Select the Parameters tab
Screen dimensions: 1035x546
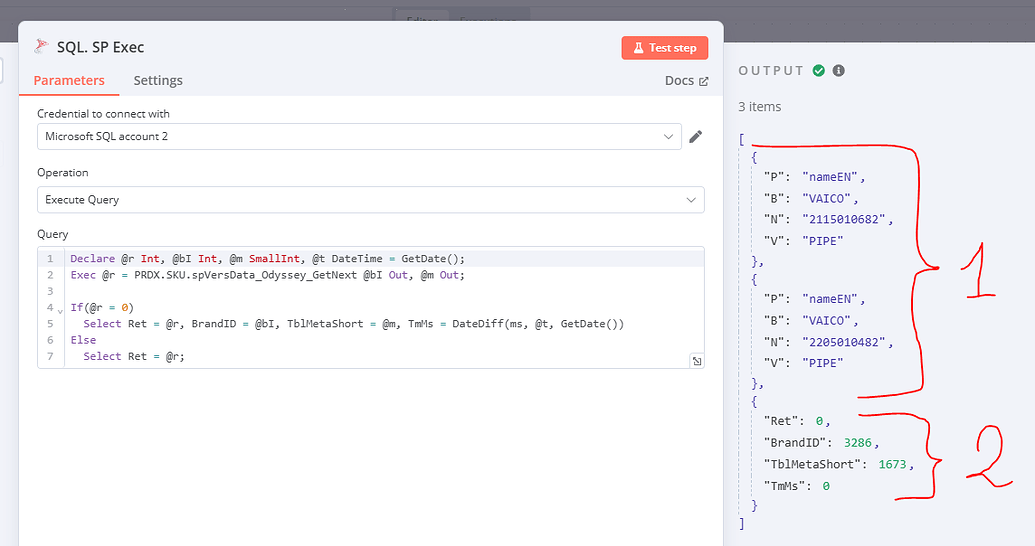click(69, 80)
